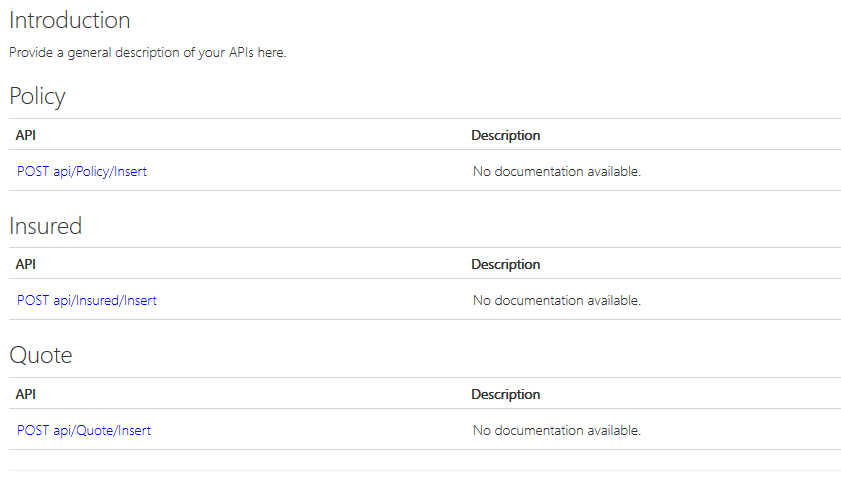The image size is (841, 489).
Task: Select the Description column header in Quote table
Action: (505, 394)
